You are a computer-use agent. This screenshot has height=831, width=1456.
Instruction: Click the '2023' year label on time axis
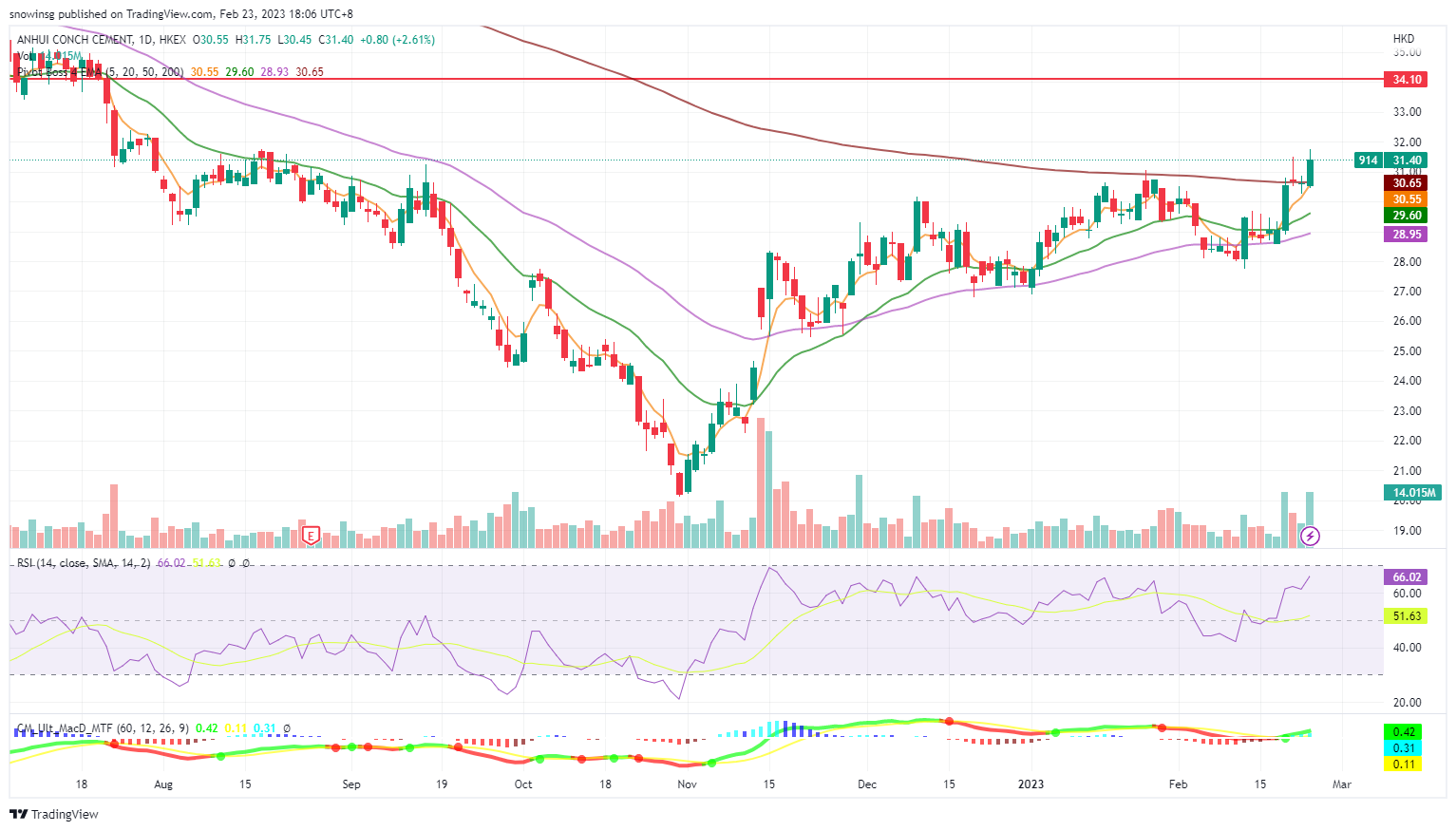coord(1031,784)
